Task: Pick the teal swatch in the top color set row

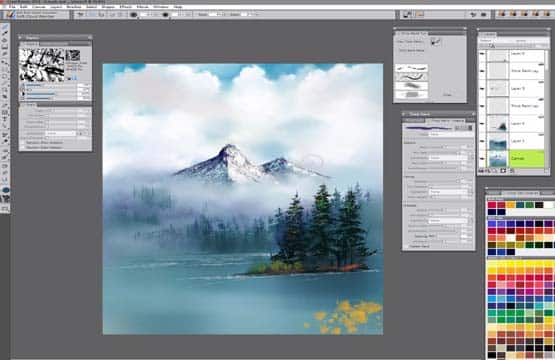Action: pyautogui.click(x=520, y=205)
